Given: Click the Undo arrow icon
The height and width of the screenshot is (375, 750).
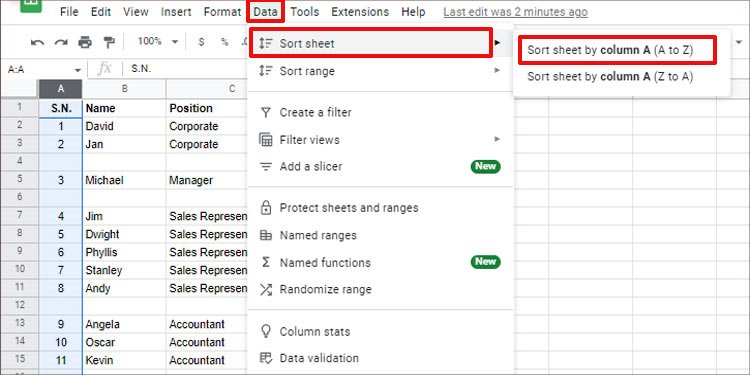Looking at the screenshot, I should pyautogui.click(x=37, y=43).
